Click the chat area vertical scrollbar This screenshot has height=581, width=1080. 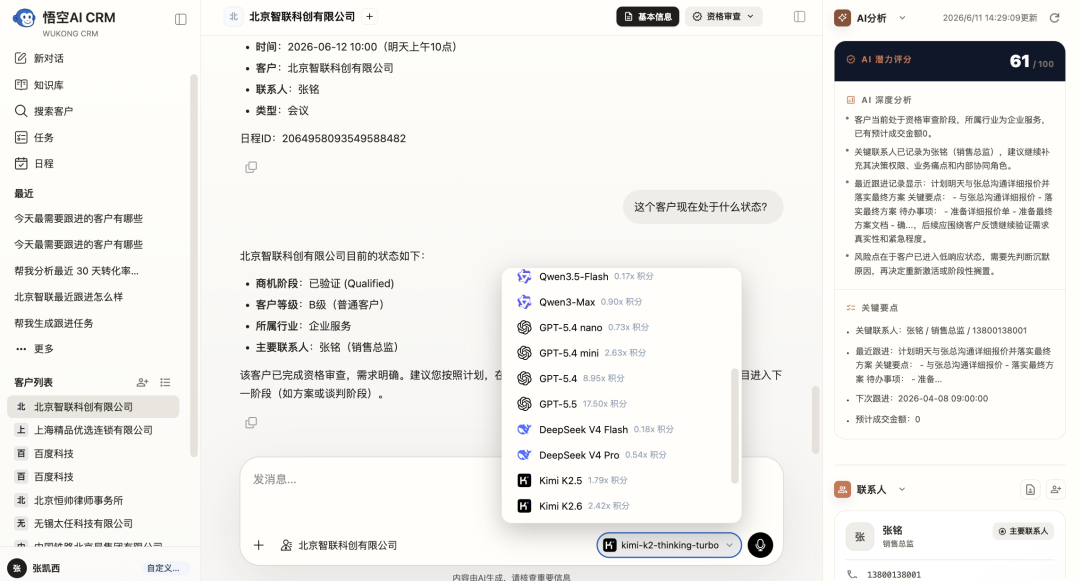[x=816, y=420]
